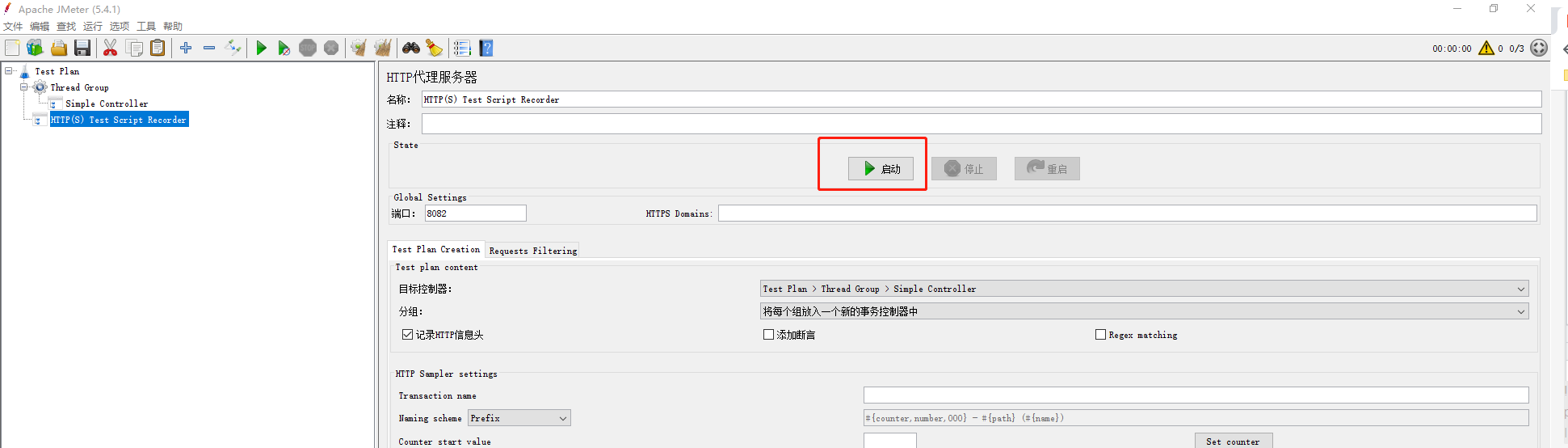
Task: Start the test with green arrow toolbar icon
Action: click(261, 48)
